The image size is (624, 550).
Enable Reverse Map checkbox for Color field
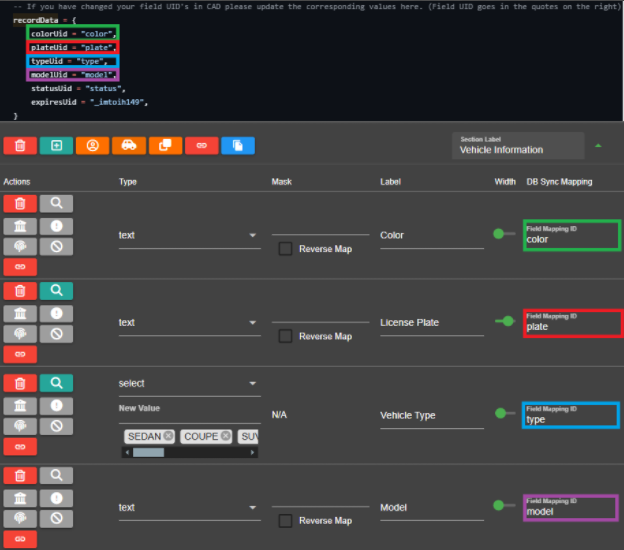pyautogui.click(x=286, y=249)
